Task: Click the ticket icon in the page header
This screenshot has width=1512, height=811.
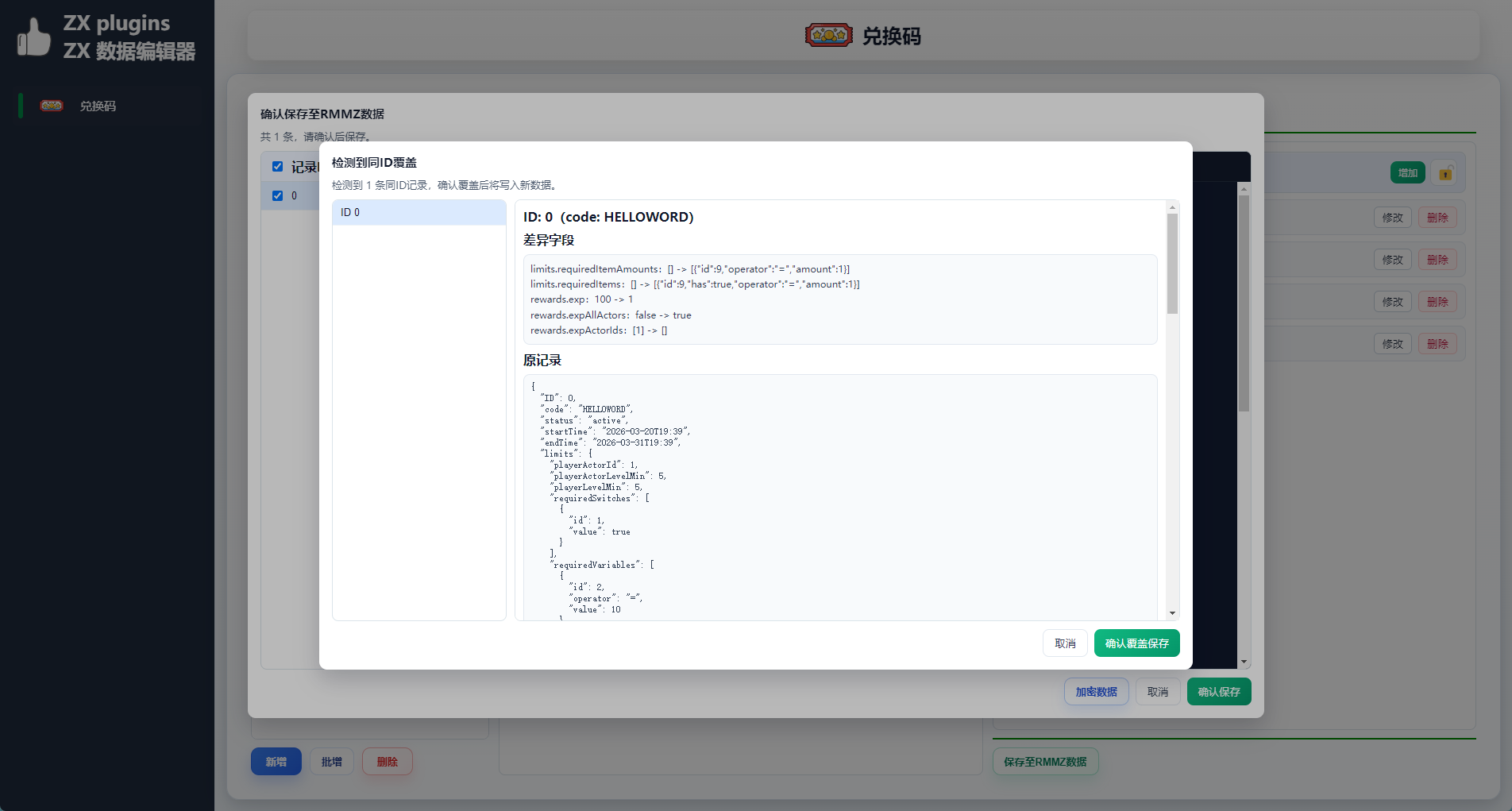Action: [x=828, y=36]
